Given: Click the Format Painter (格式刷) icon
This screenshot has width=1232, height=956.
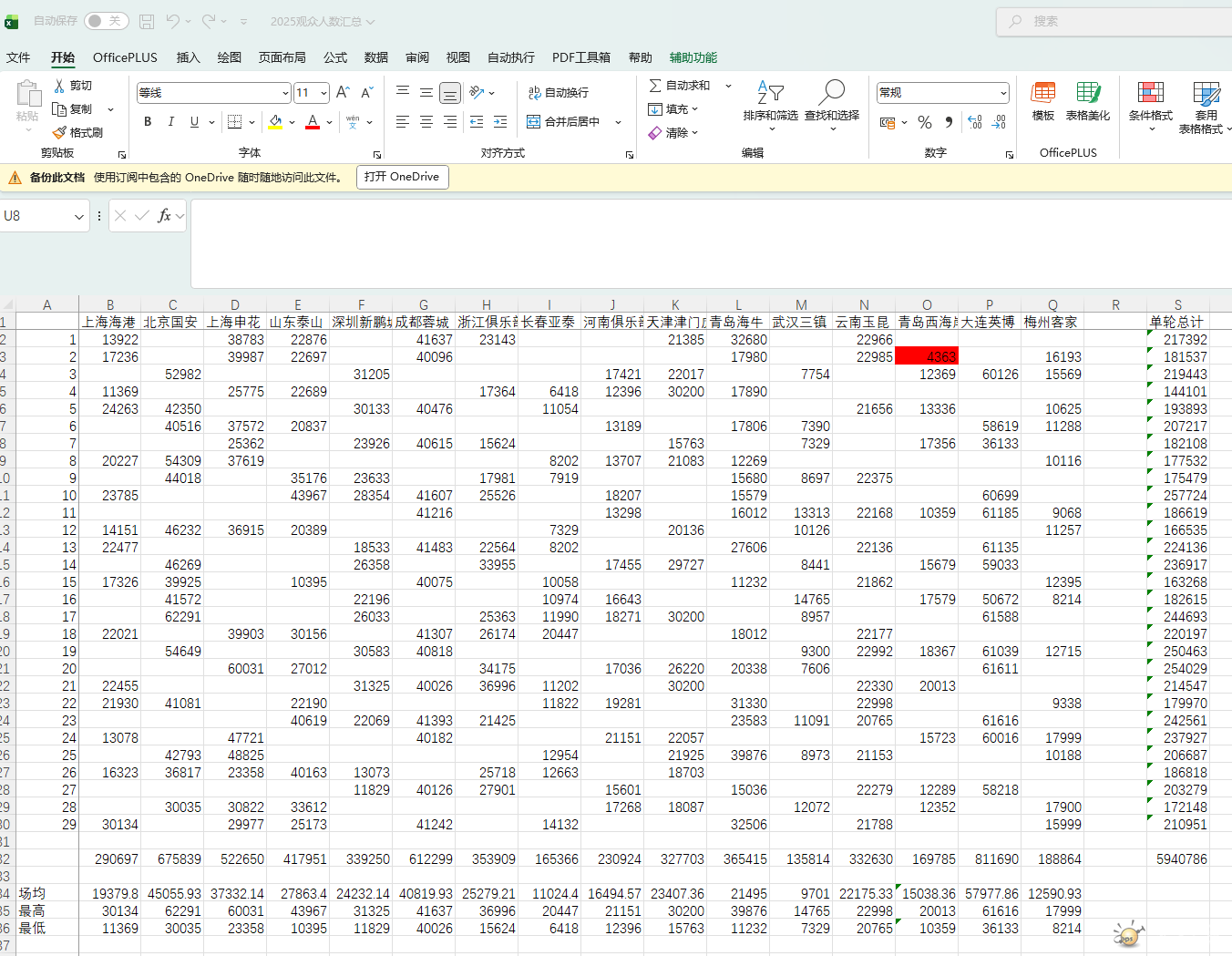Looking at the screenshot, I should (60, 133).
